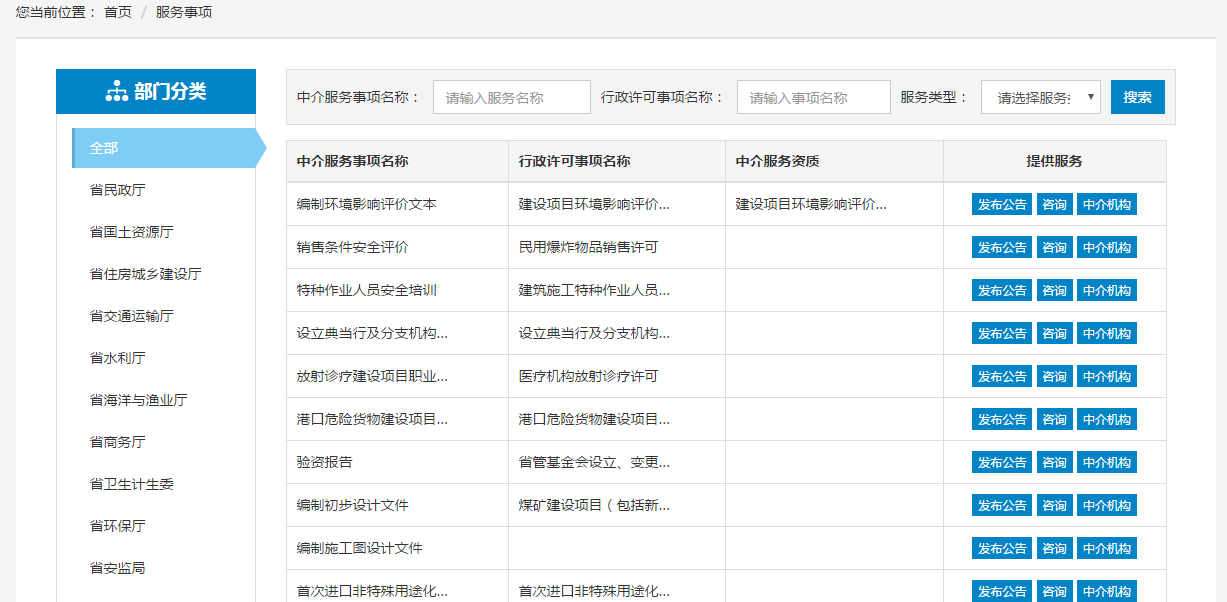The image size is (1227, 602).
Task: Click the 部门分类 header icon
Action: point(116,92)
